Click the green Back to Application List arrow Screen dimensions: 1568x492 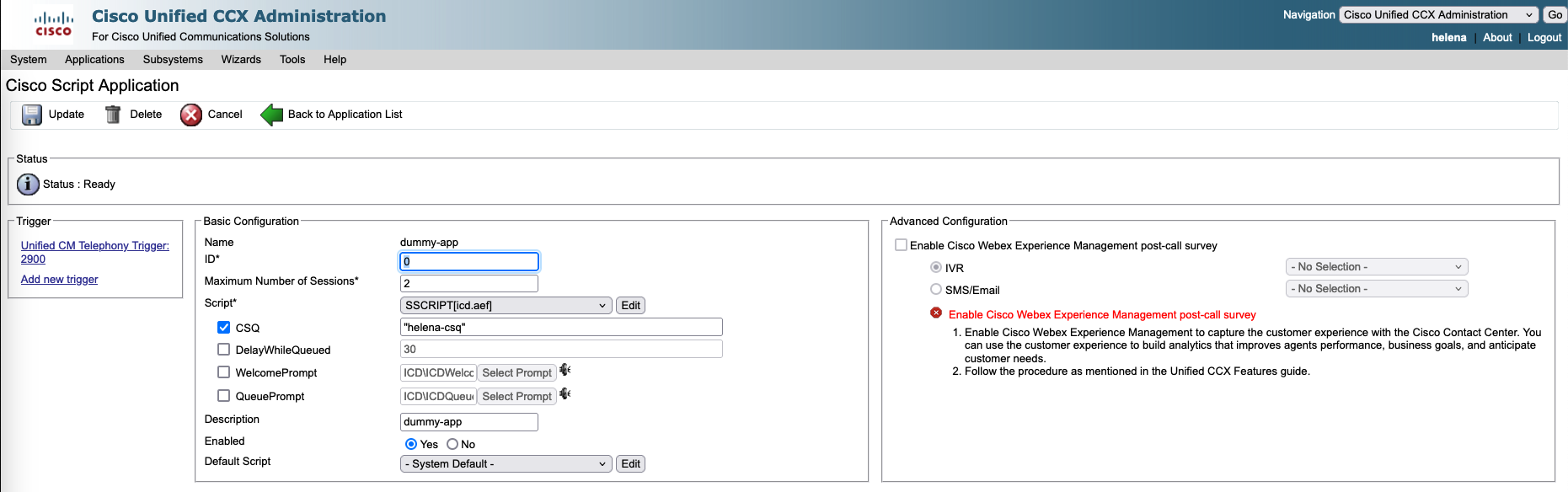tap(272, 115)
